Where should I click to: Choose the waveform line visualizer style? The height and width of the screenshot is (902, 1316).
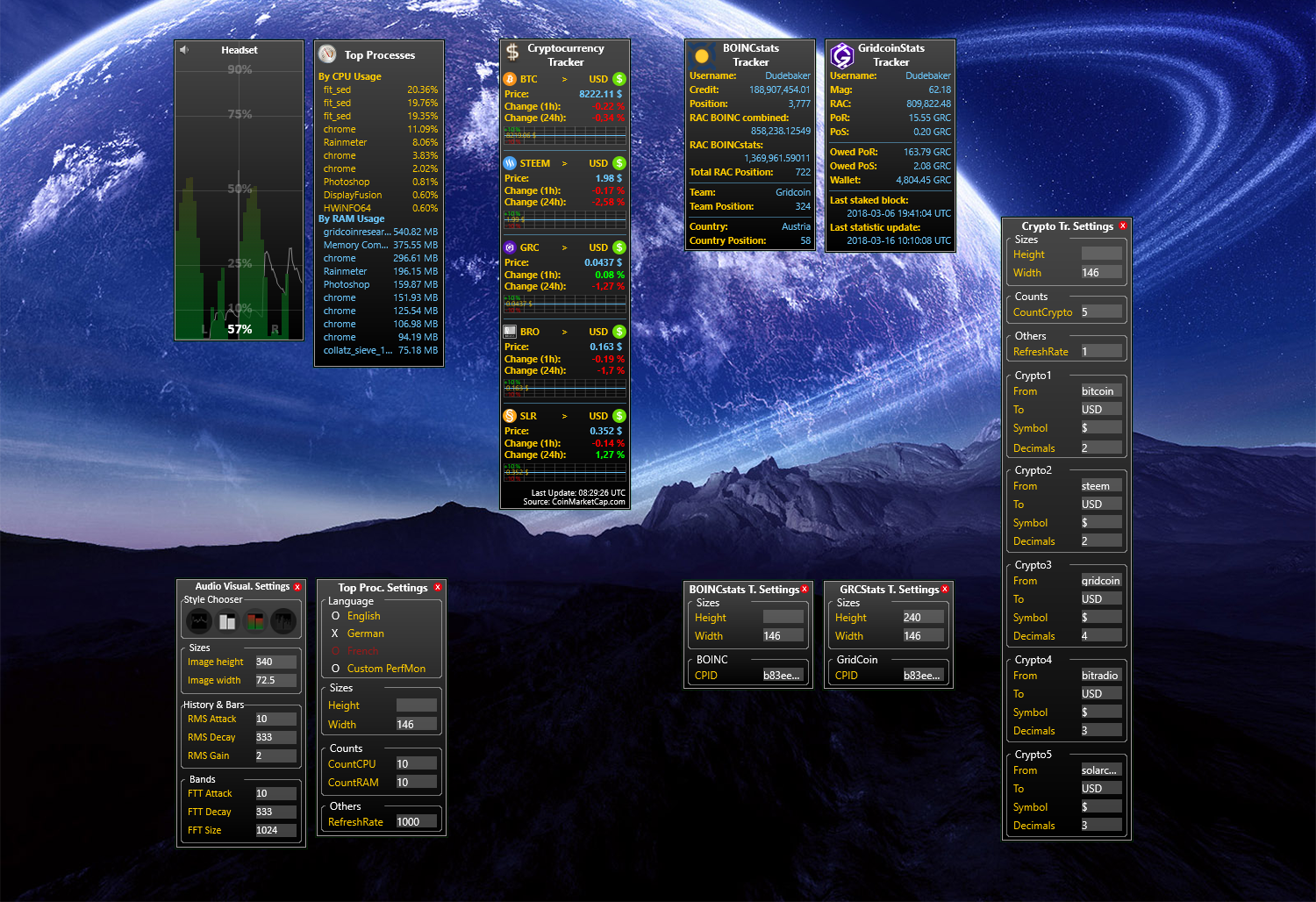[199, 621]
